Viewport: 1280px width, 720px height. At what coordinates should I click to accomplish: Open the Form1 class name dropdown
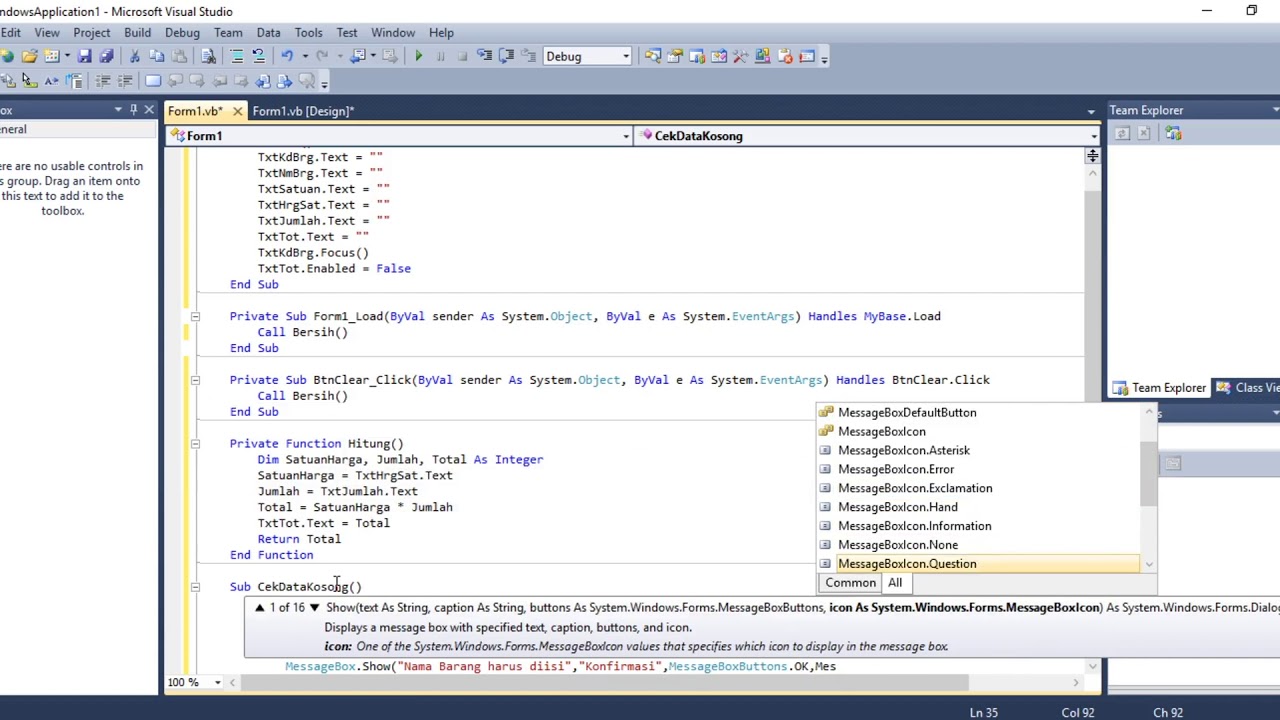pos(626,136)
